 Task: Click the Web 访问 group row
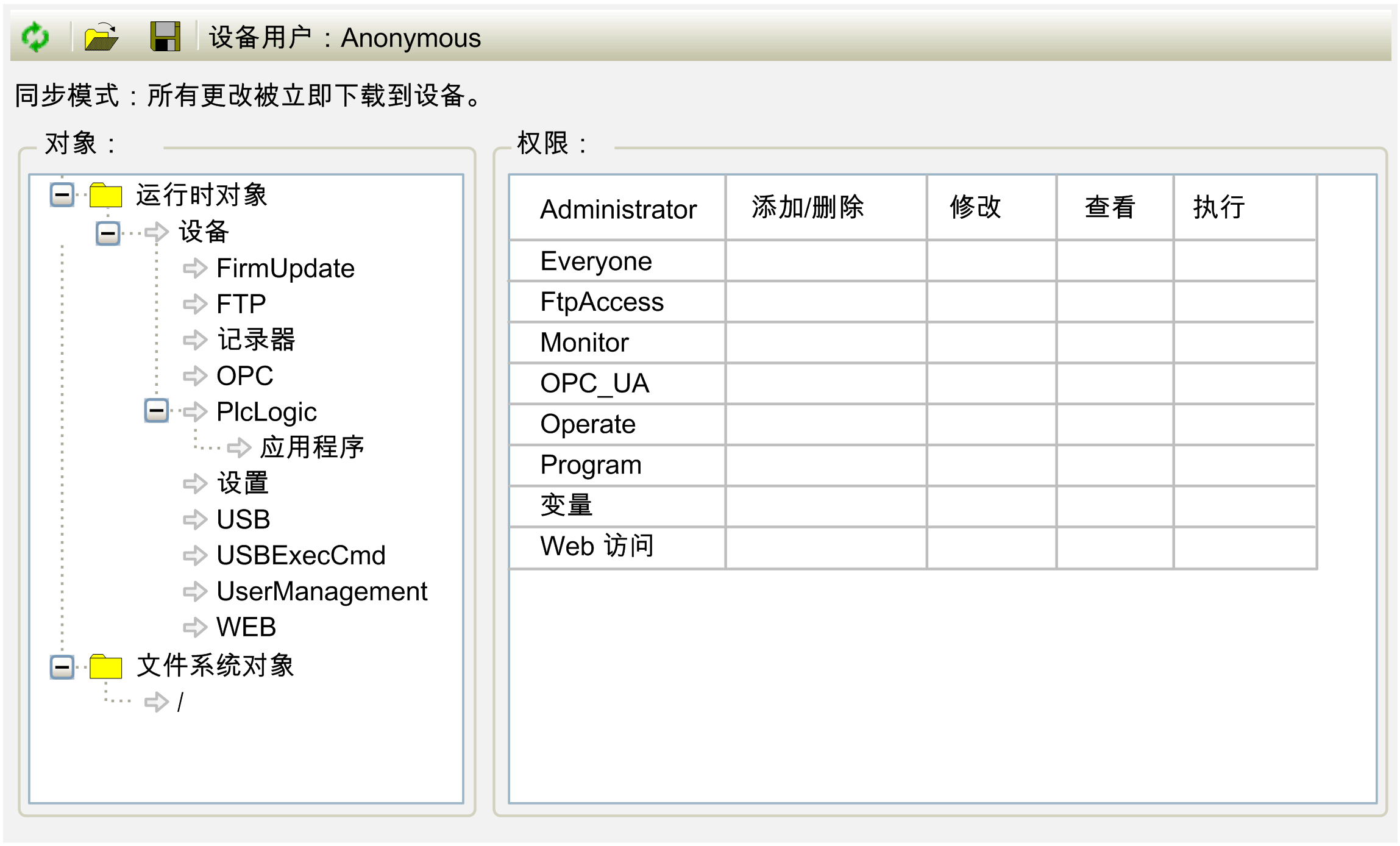(597, 546)
